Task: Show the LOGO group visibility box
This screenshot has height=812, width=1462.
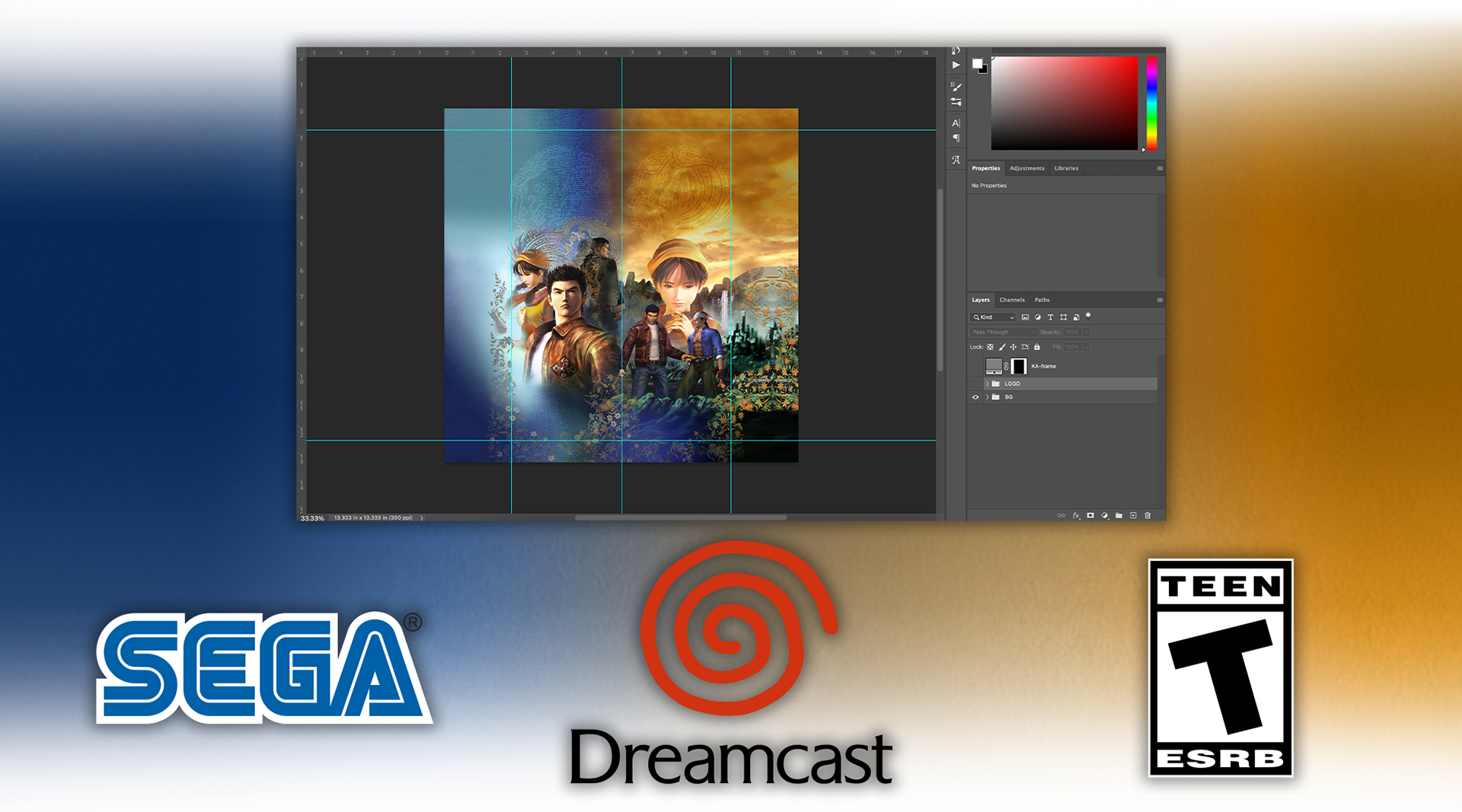Action: click(975, 384)
